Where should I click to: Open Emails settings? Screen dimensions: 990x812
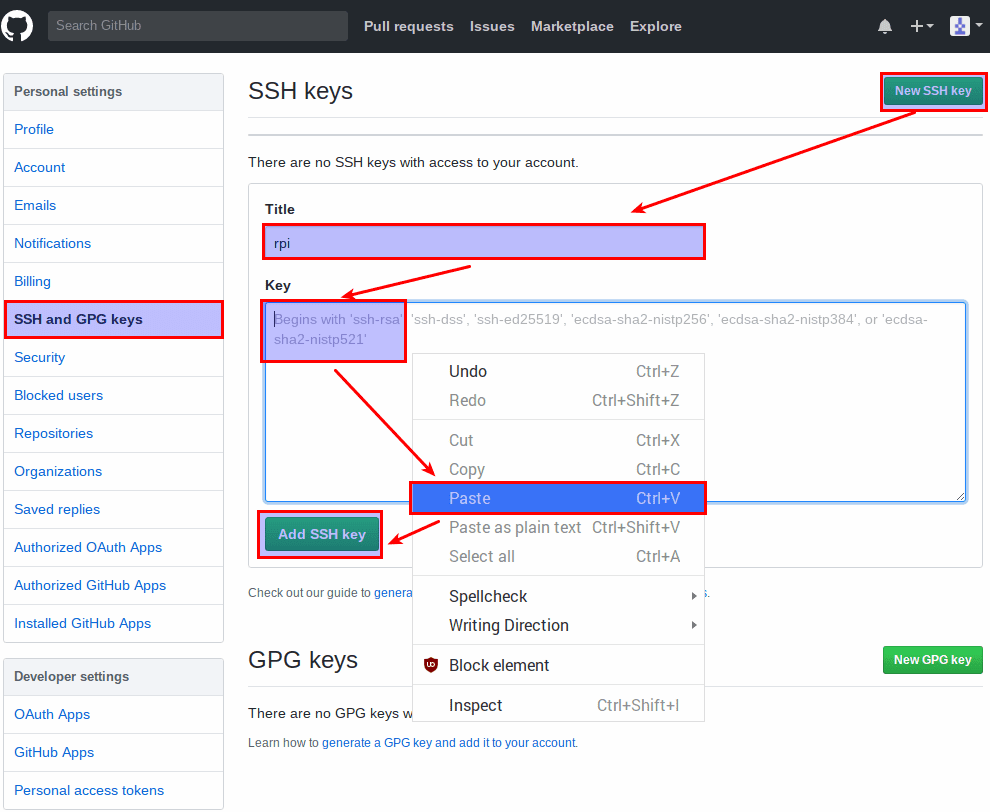click(114, 205)
